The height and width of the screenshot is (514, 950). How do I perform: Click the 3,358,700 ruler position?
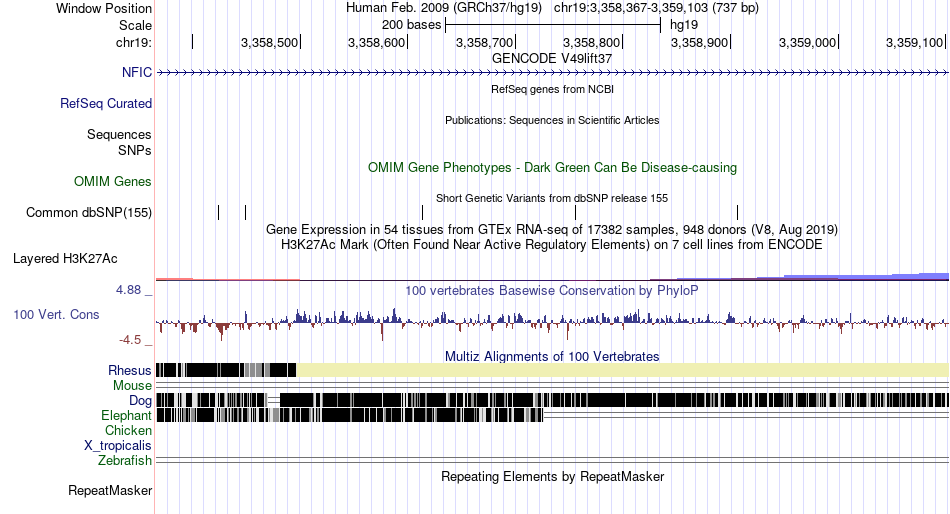(x=485, y=42)
